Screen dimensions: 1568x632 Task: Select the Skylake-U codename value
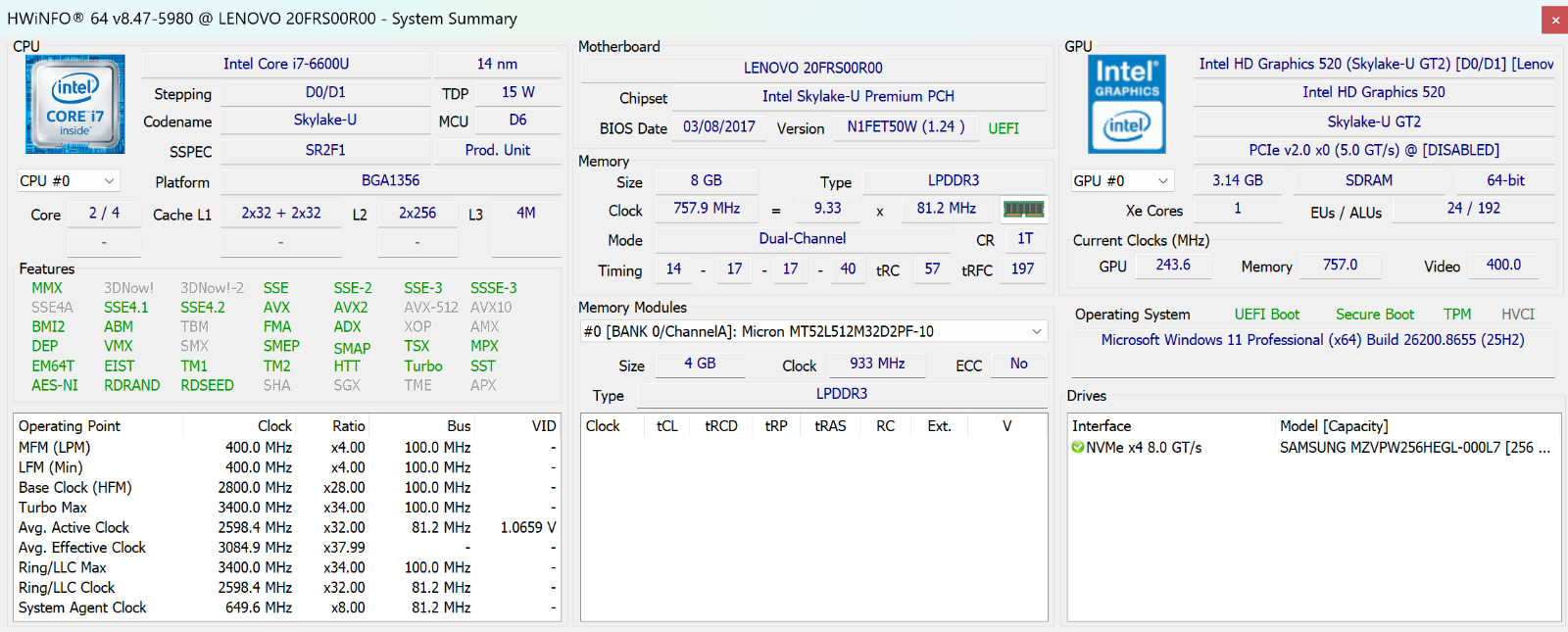(x=325, y=120)
